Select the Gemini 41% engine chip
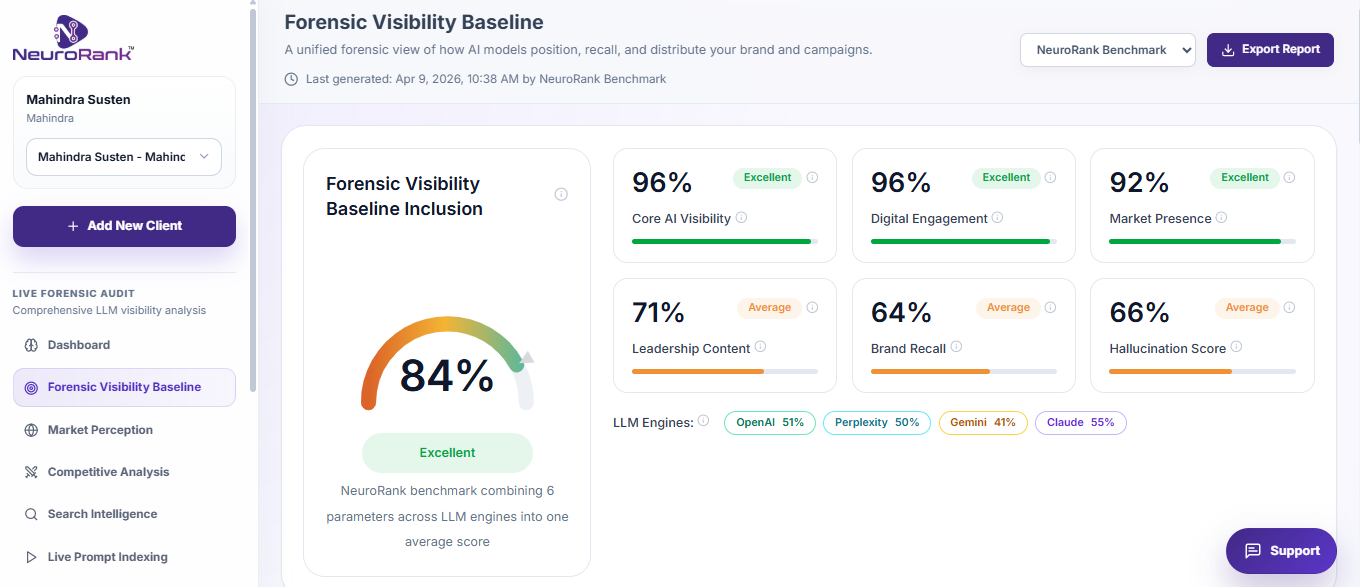The height and width of the screenshot is (587, 1360). 983,423
